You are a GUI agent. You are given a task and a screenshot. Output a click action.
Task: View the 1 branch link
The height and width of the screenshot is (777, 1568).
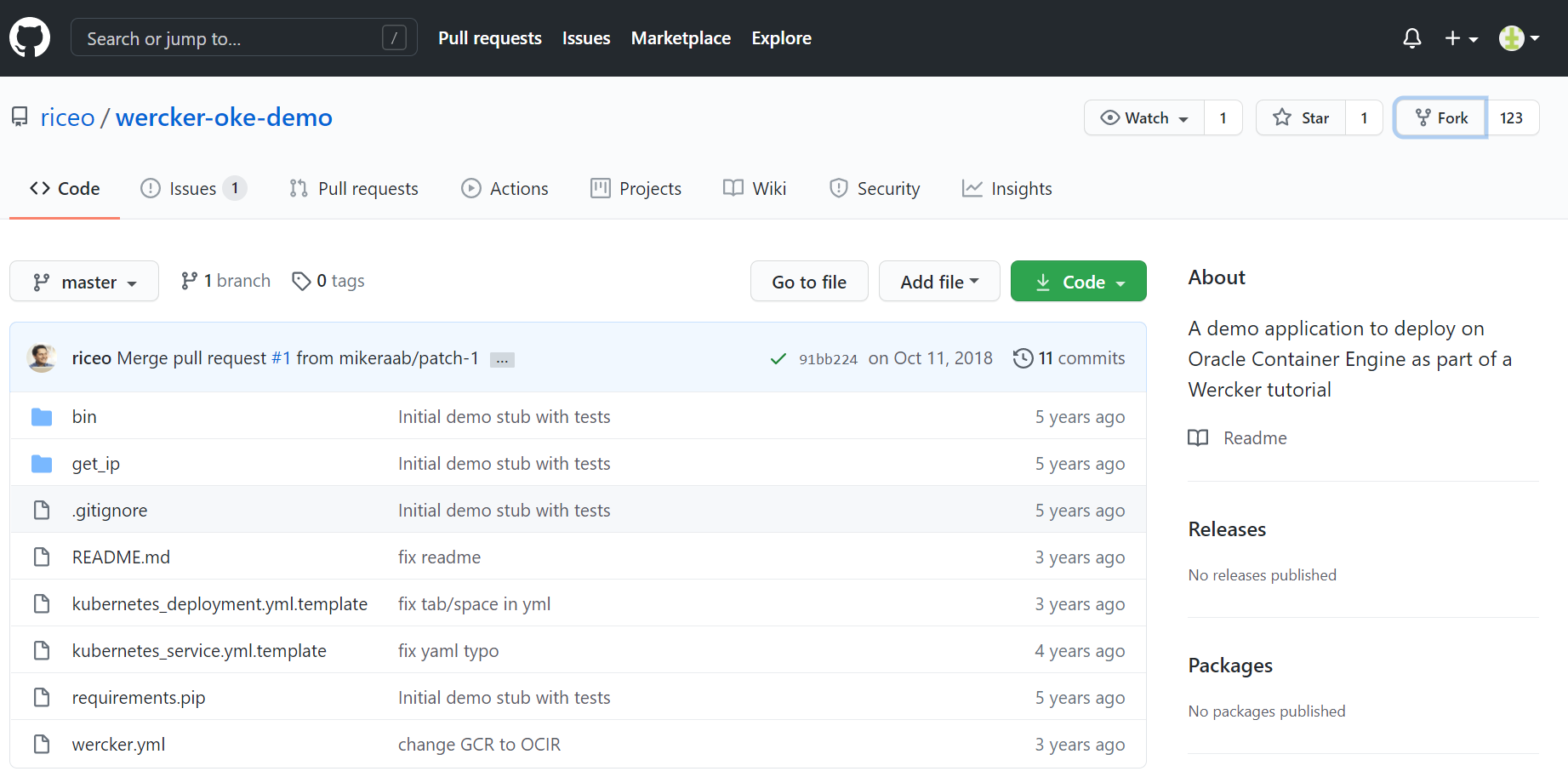coord(225,281)
